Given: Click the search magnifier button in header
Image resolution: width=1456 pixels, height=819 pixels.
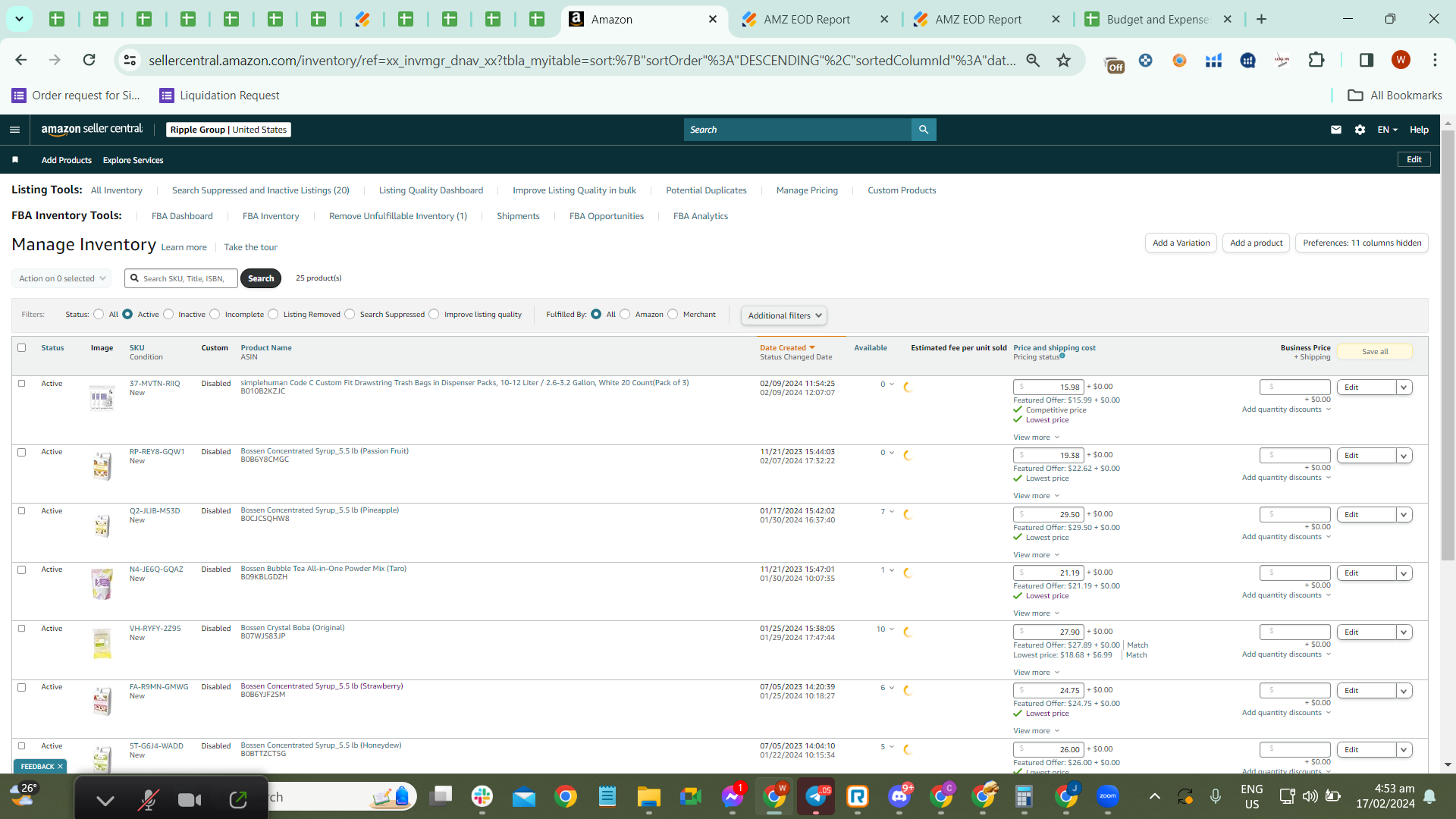Looking at the screenshot, I should tap(924, 130).
